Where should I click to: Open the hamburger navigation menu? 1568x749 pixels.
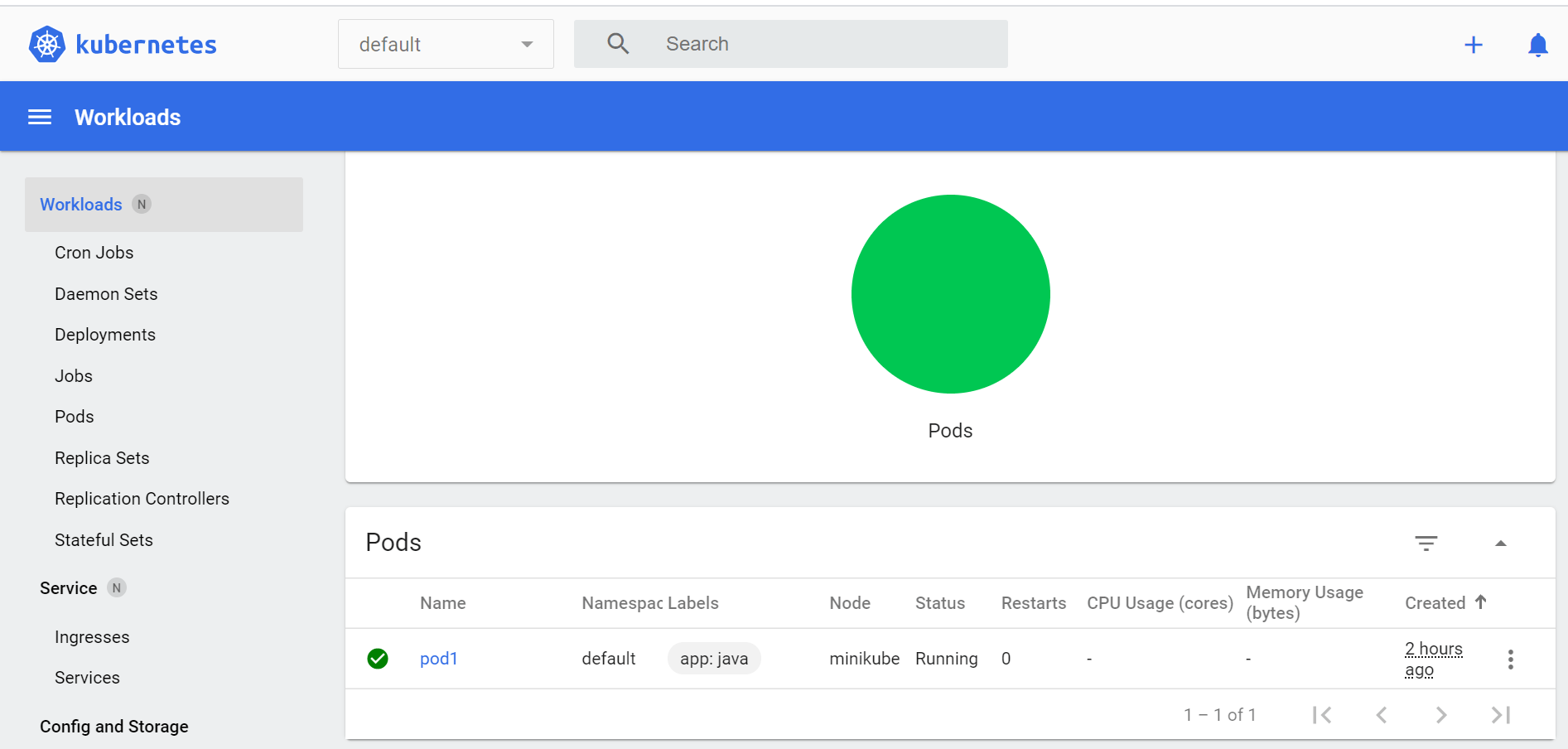coord(40,118)
